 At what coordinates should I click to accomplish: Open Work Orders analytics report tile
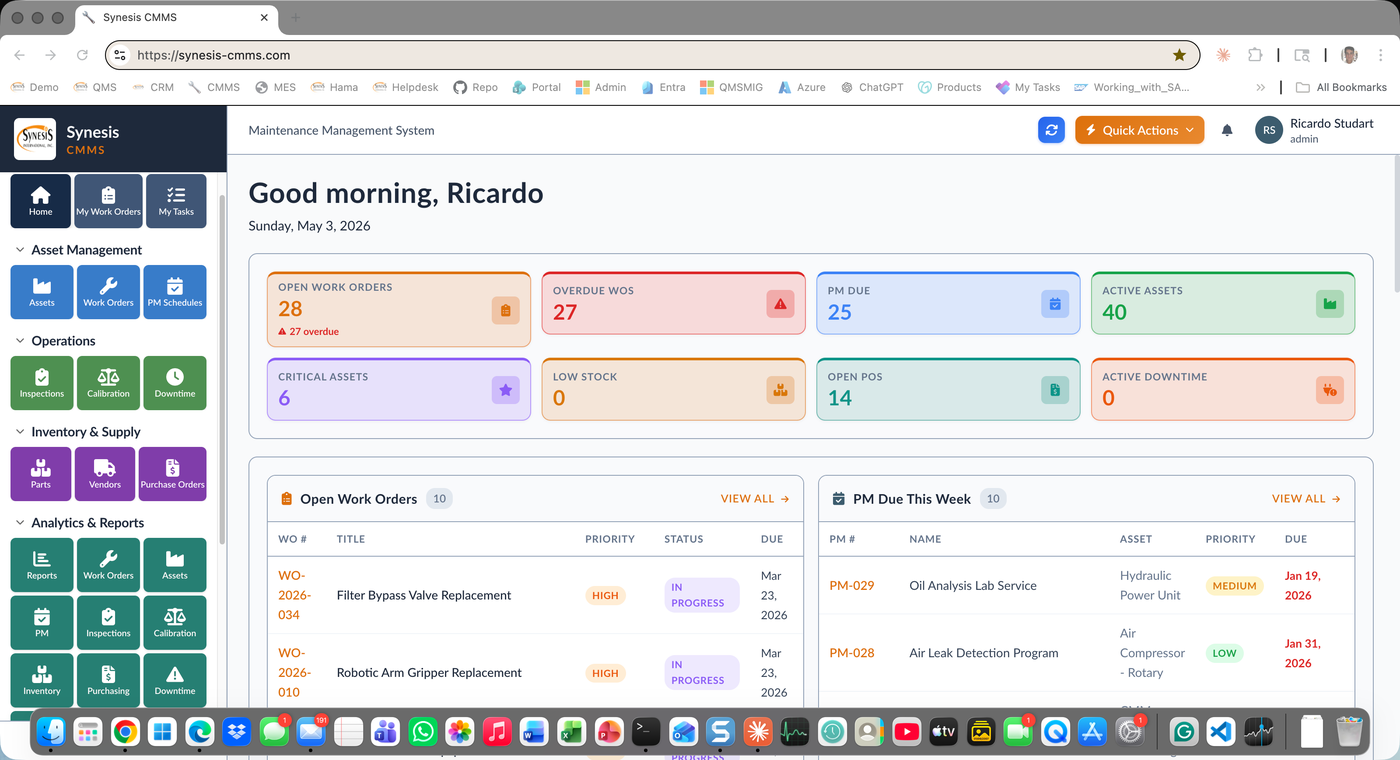108,565
